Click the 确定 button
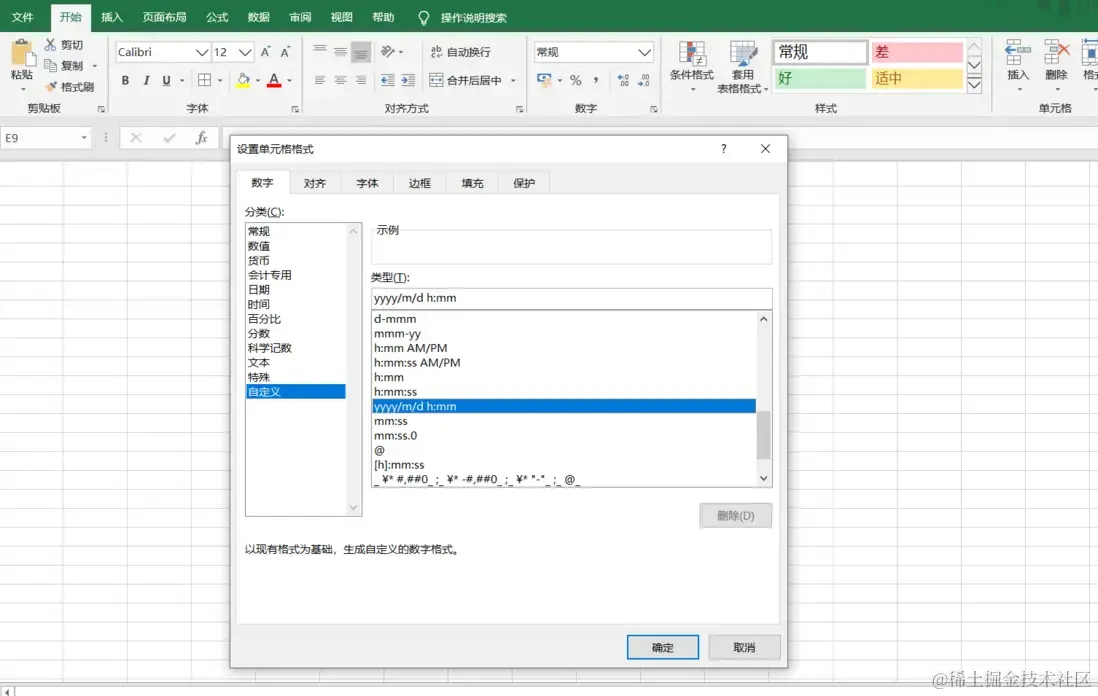Viewport: 1098px width, 696px height. tap(662, 648)
